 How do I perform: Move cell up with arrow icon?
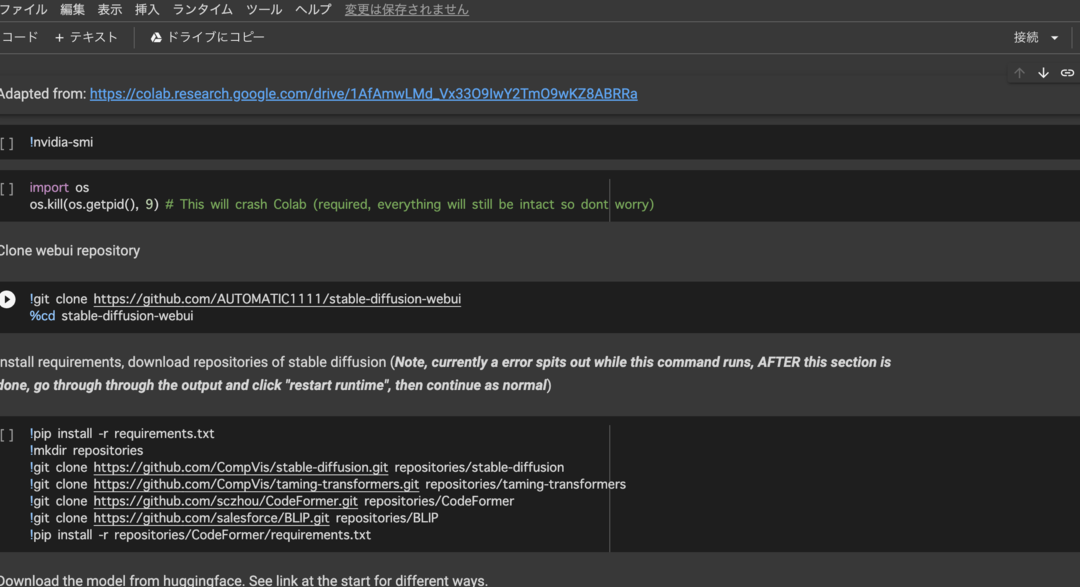(1019, 73)
